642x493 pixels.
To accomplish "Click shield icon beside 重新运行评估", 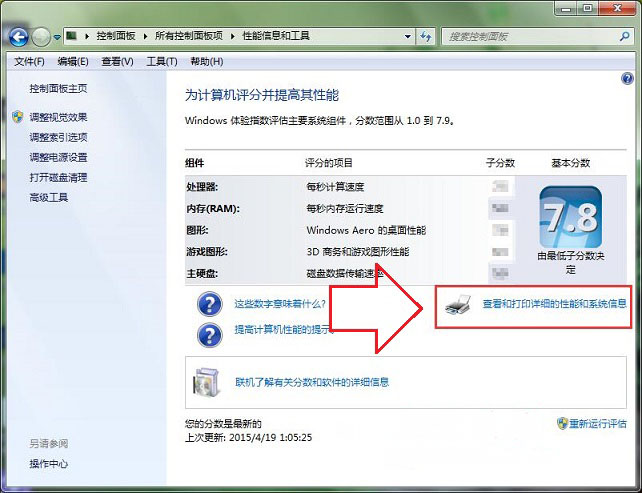I will [x=562, y=423].
